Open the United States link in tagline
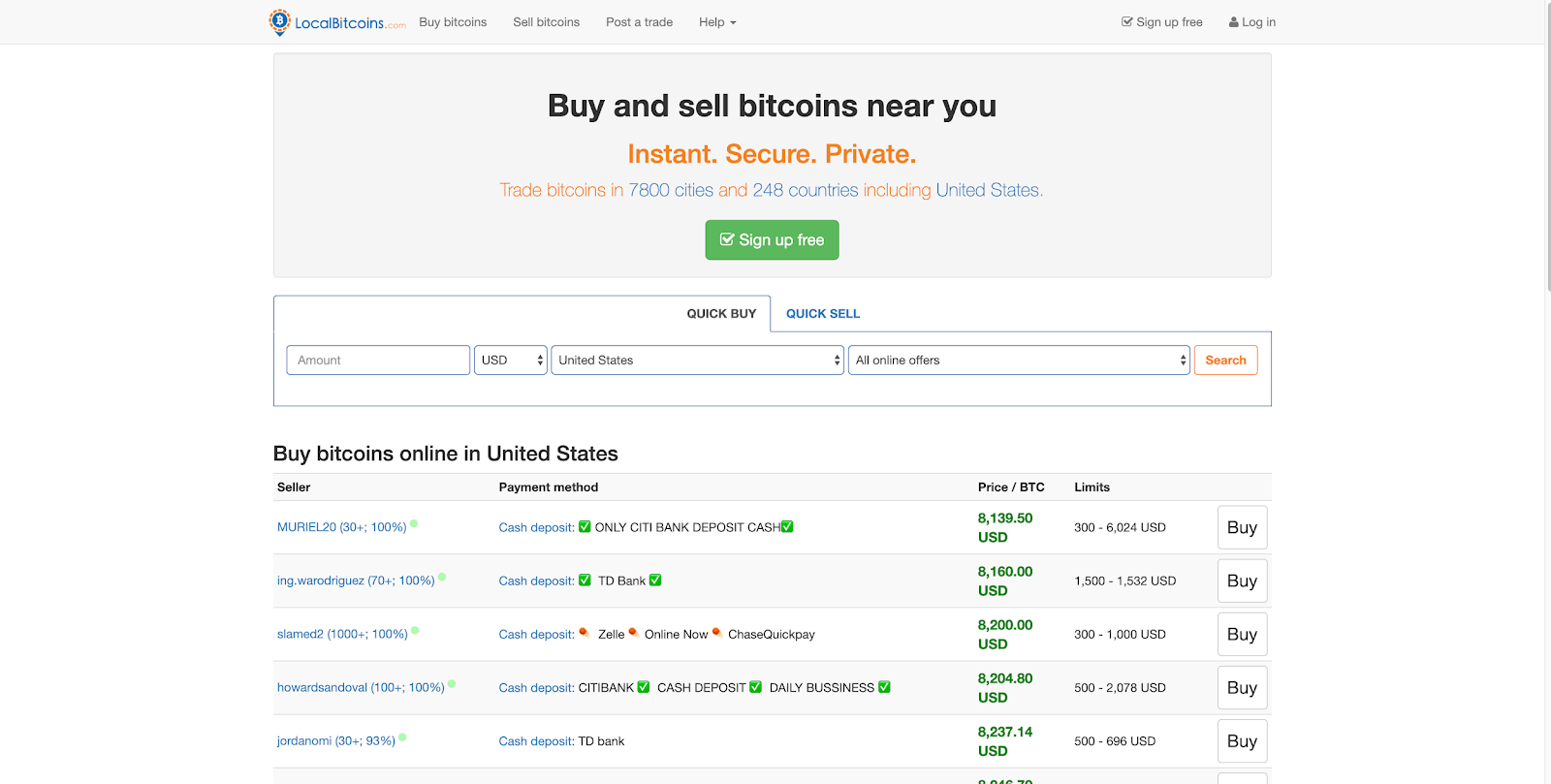 tap(988, 190)
